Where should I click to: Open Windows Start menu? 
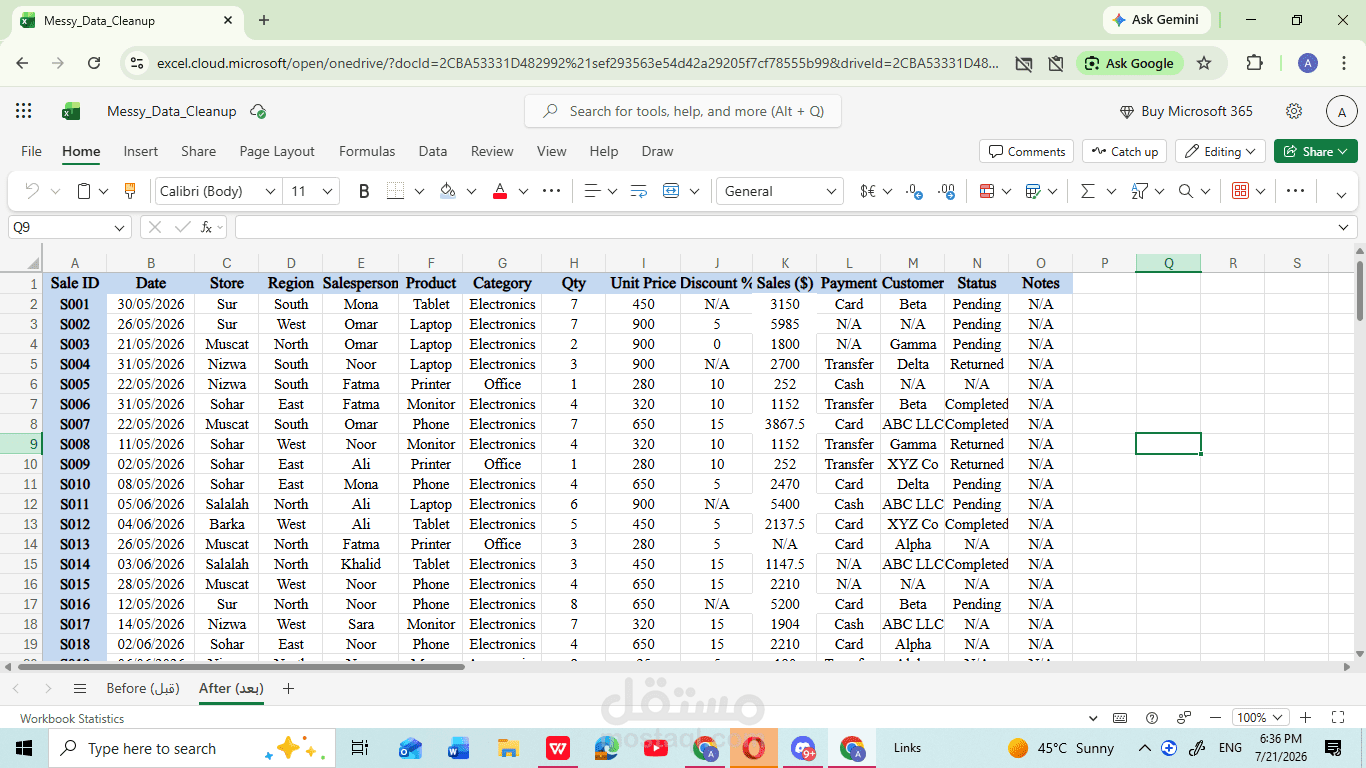24,748
